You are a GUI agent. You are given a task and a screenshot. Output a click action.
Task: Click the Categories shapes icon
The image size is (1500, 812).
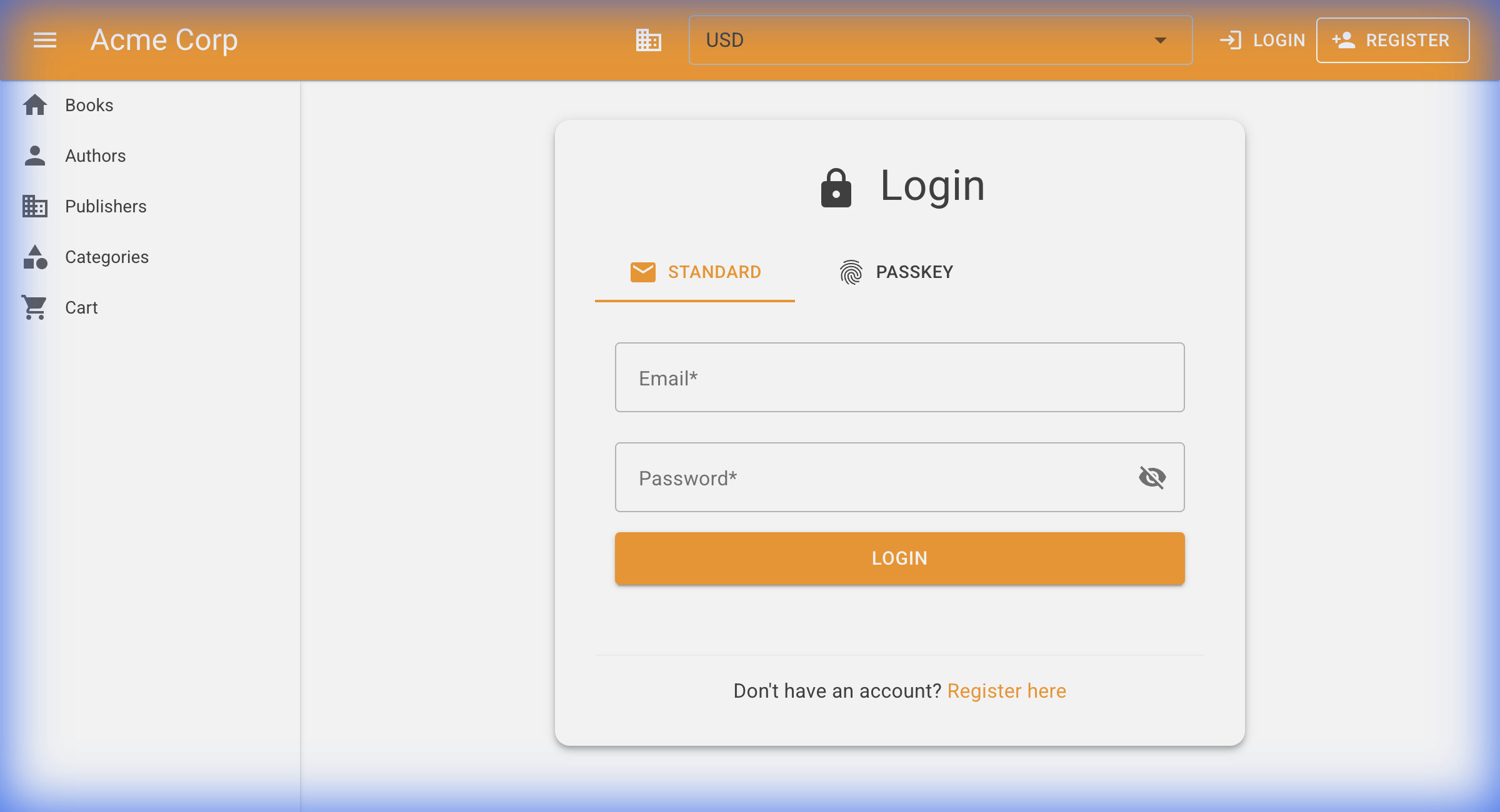(x=35, y=257)
